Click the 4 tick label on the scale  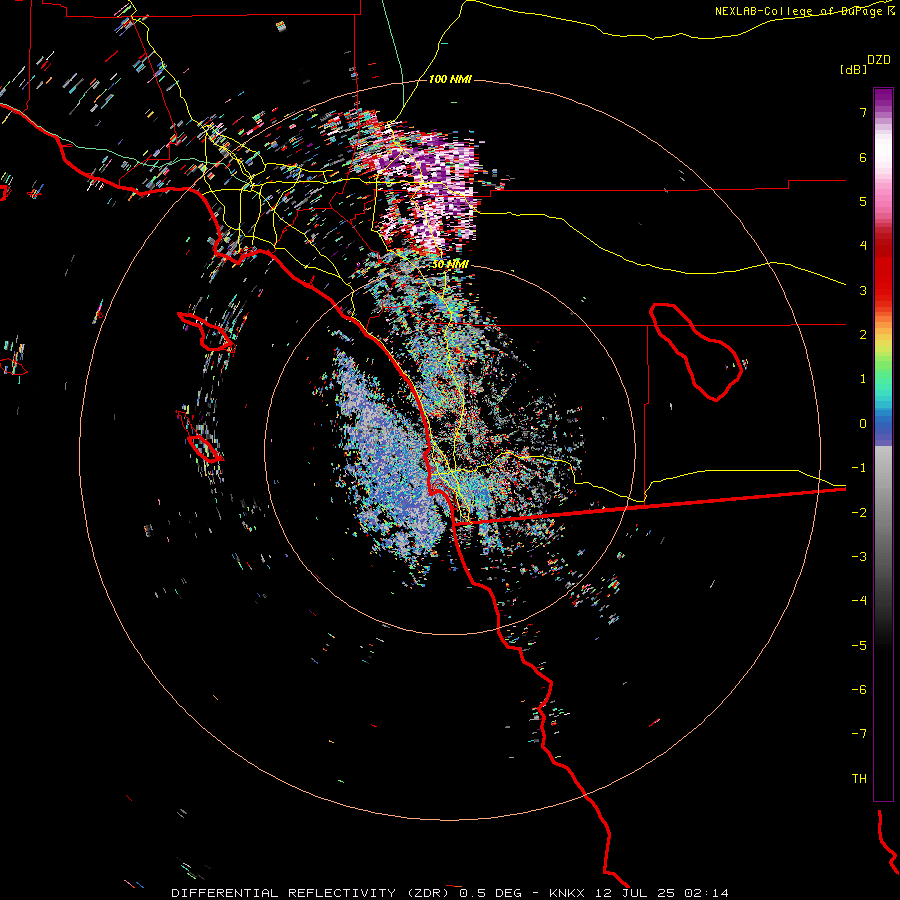click(863, 246)
